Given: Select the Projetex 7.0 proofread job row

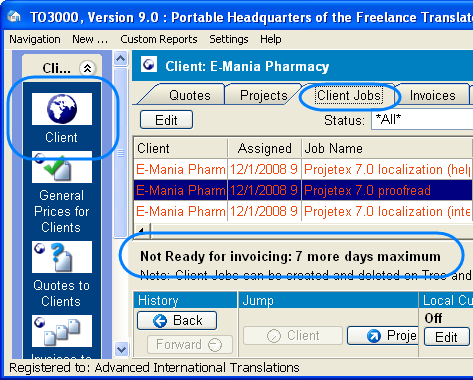Looking at the screenshot, I should (x=303, y=190).
